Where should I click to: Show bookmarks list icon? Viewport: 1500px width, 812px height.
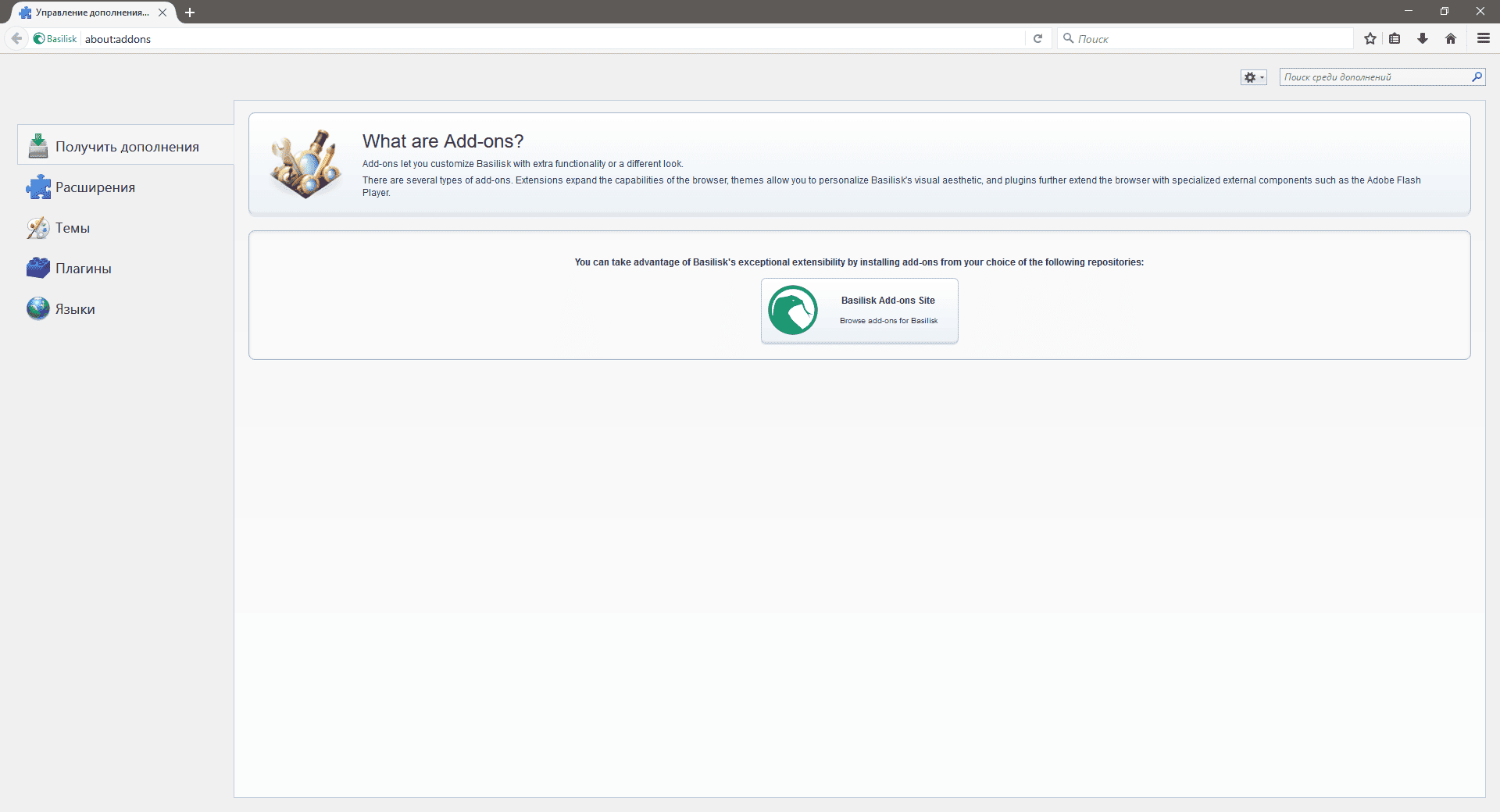click(x=1395, y=38)
